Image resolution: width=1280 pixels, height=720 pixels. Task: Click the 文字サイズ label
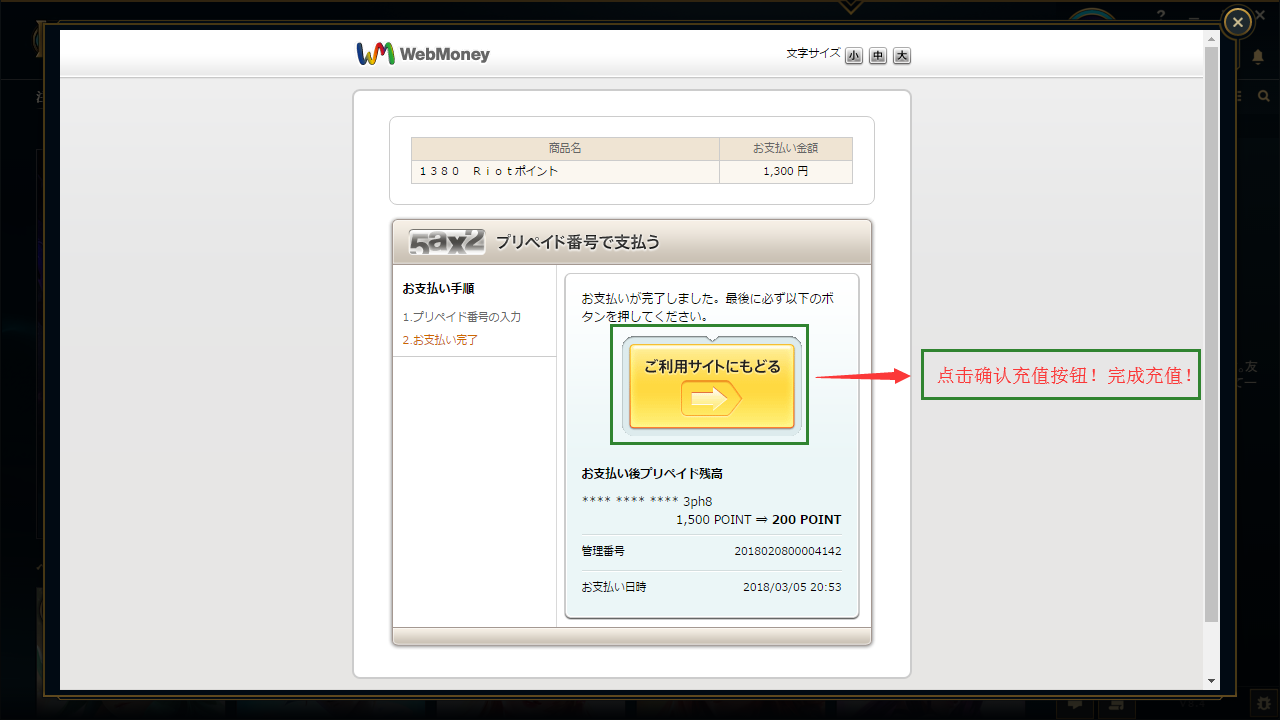[813, 54]
